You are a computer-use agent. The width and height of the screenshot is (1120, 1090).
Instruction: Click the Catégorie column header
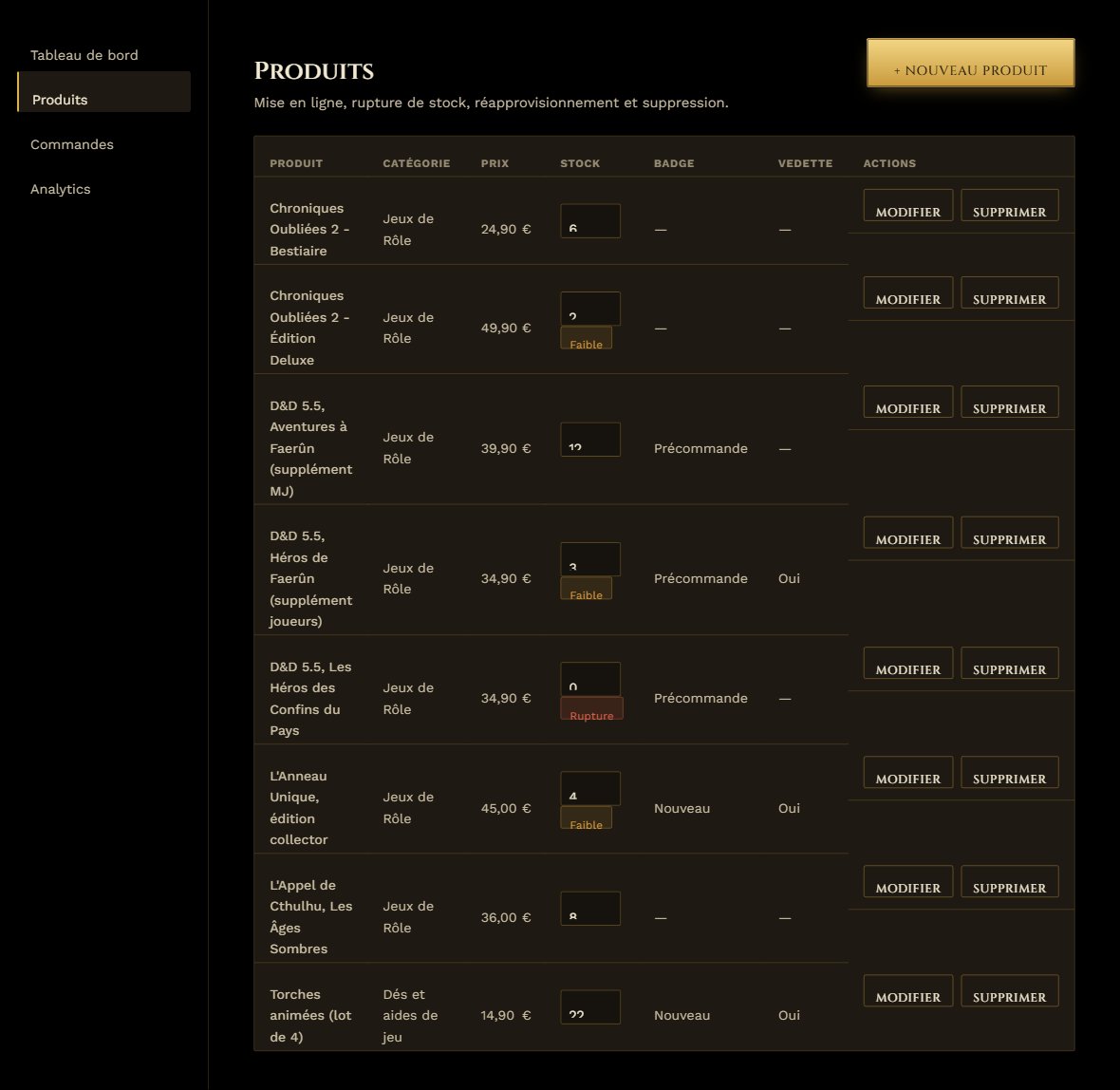click(417, 163)
